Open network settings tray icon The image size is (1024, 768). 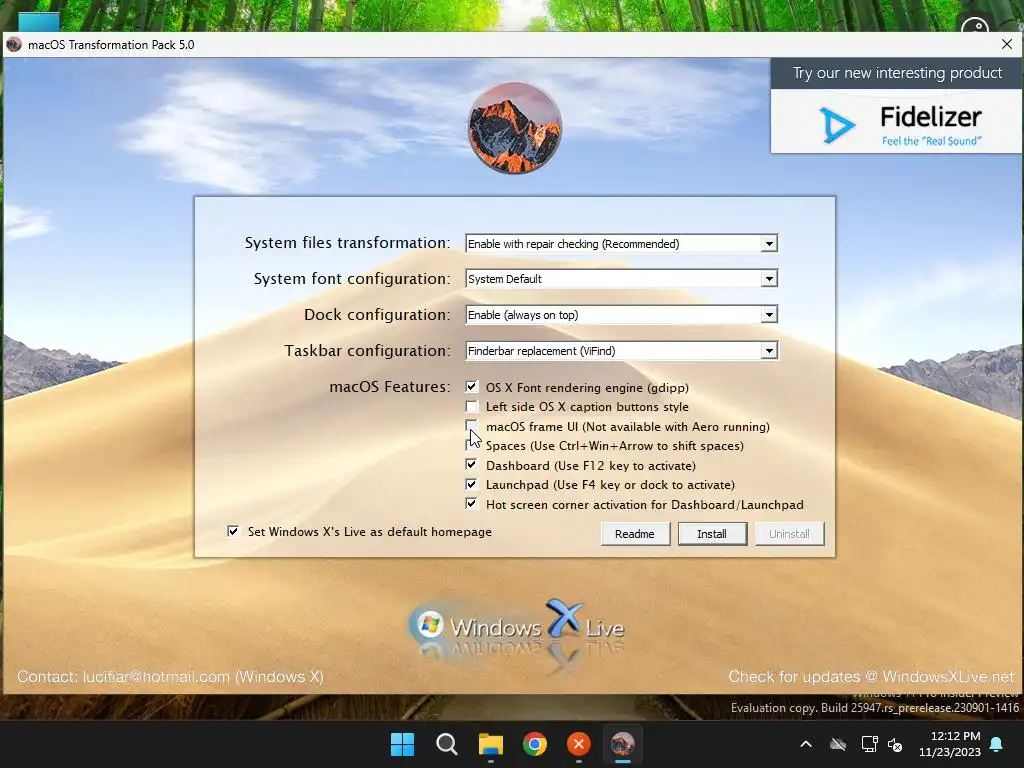pos(869,744)
